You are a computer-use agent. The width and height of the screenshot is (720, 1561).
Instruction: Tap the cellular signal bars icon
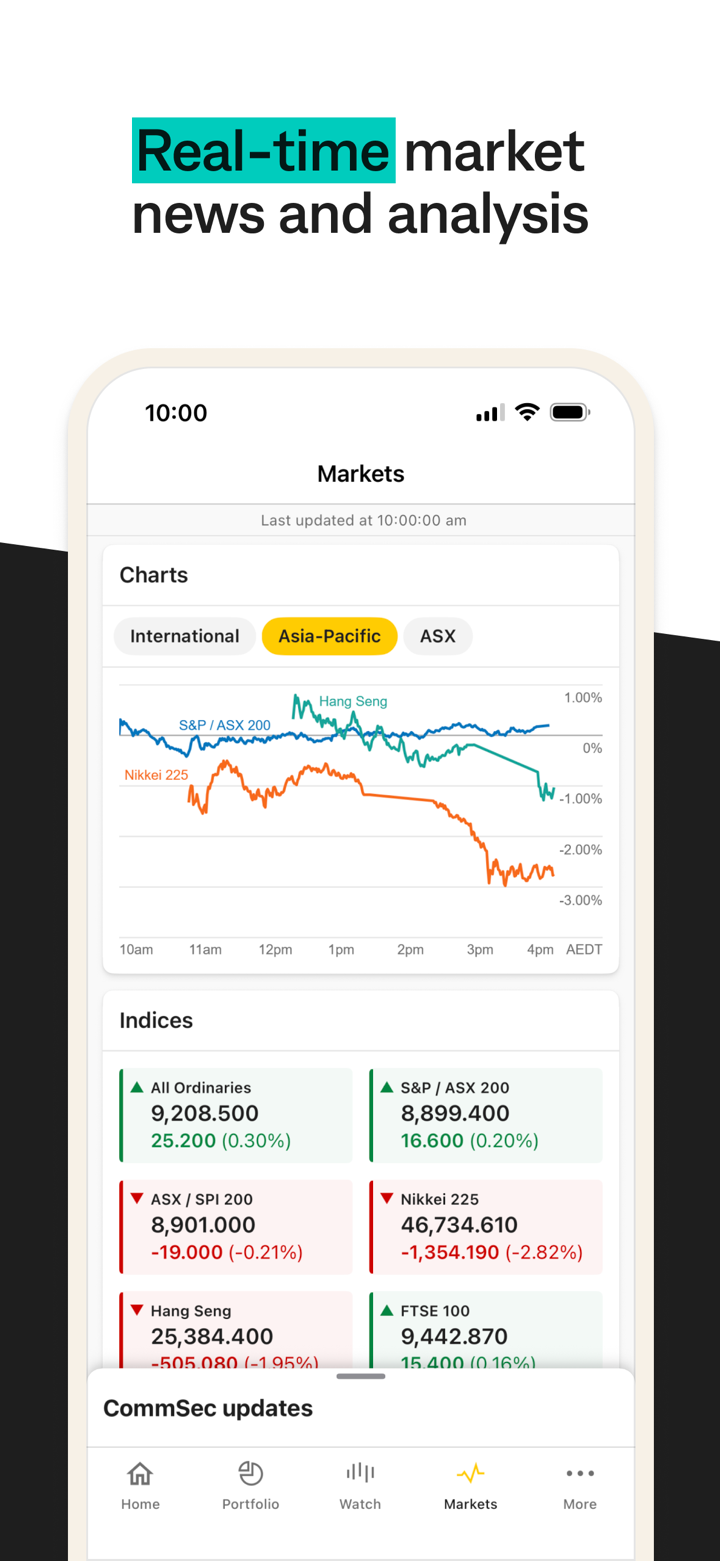click(x=490, y=413)
